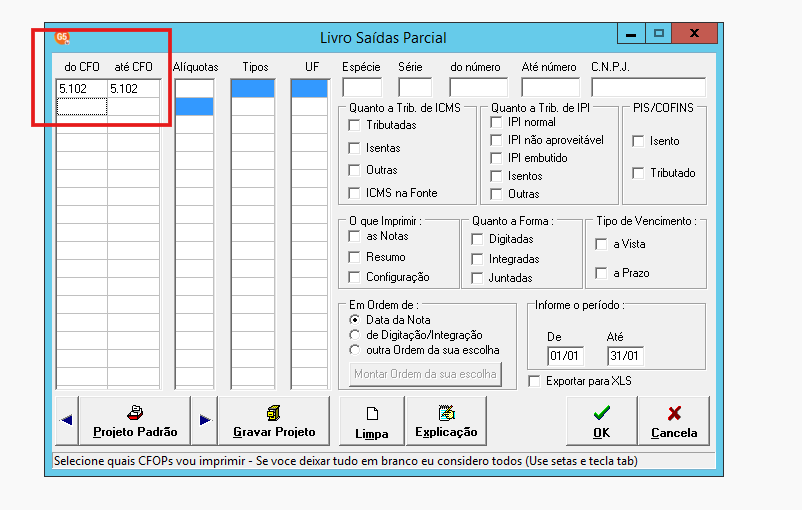Click the left arrow beside Projeto Padrão

pos(66,420)
